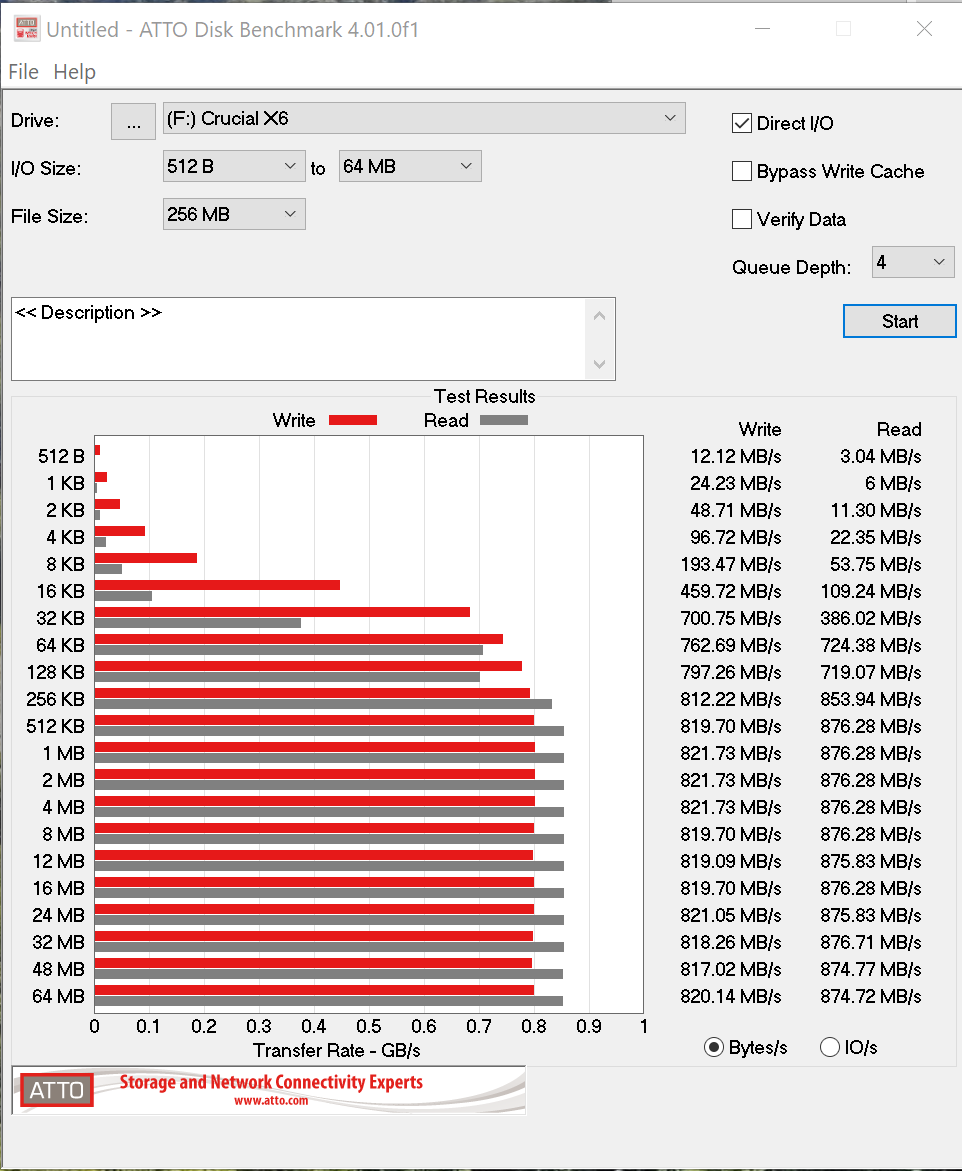Click the browse drive ellipsis button
This screenshot has width=962, height=1171.
(x=133, y=121)
